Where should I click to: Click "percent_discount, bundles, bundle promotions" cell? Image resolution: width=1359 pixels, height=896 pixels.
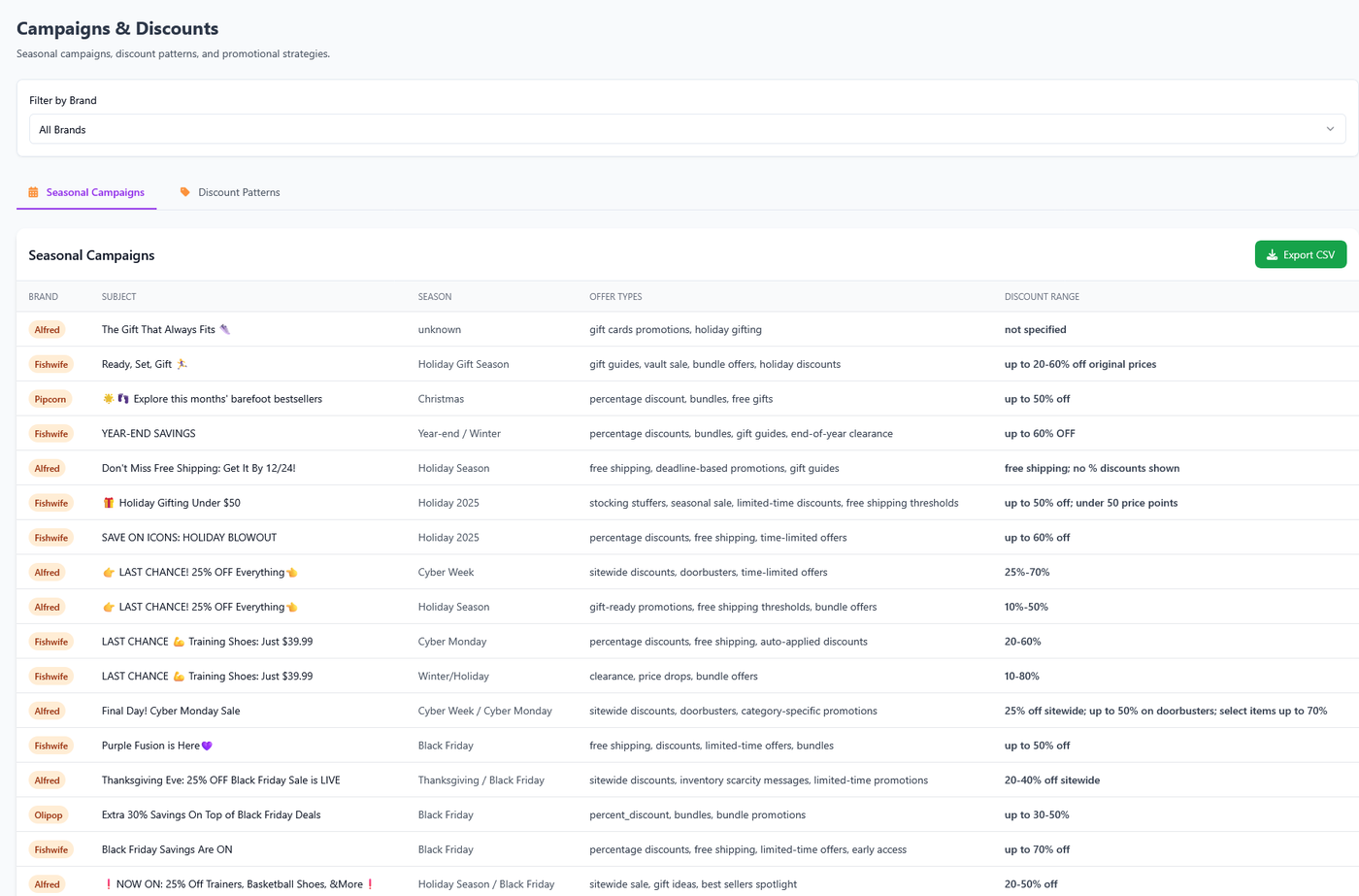(x=698, y=815)
